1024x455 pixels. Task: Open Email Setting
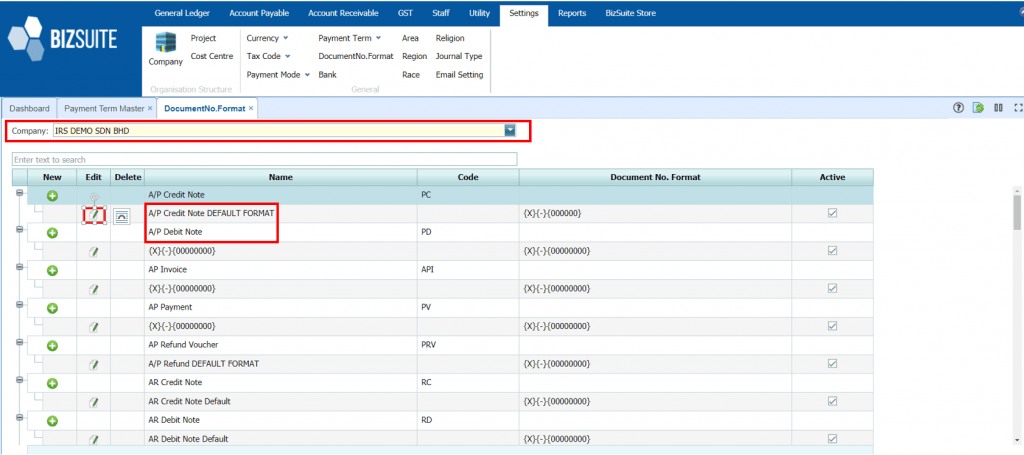pos(459,74)
